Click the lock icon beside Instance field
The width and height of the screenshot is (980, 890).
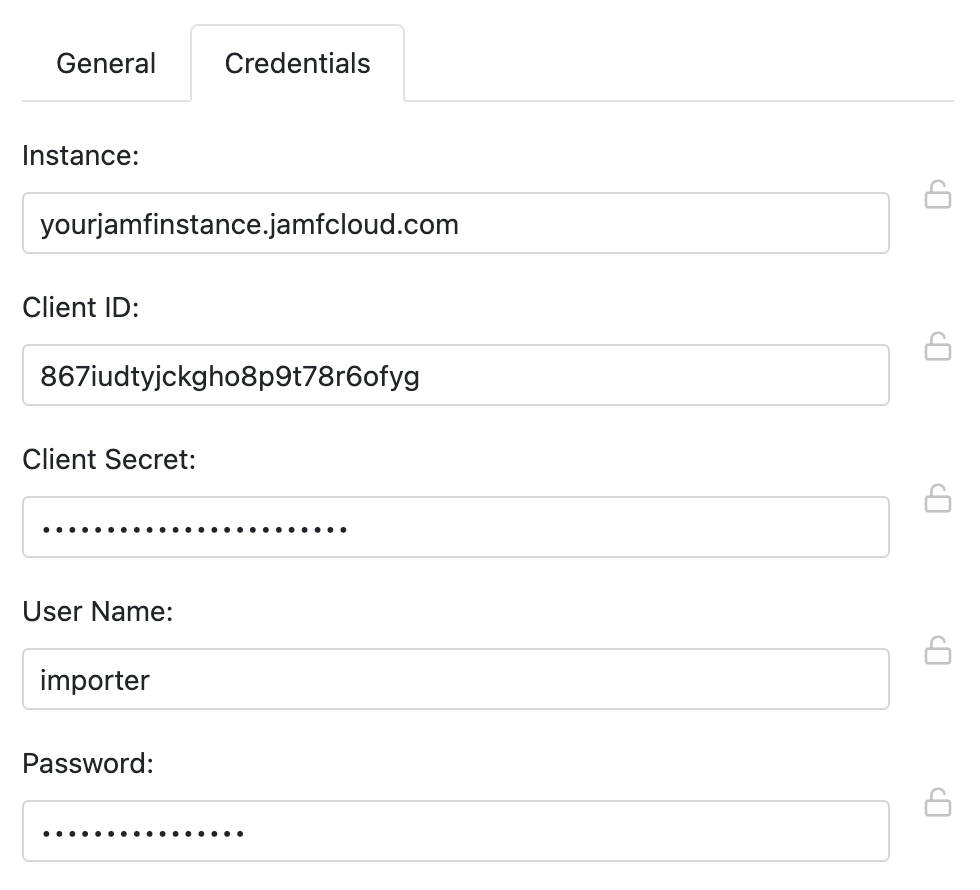coord(938,196)
